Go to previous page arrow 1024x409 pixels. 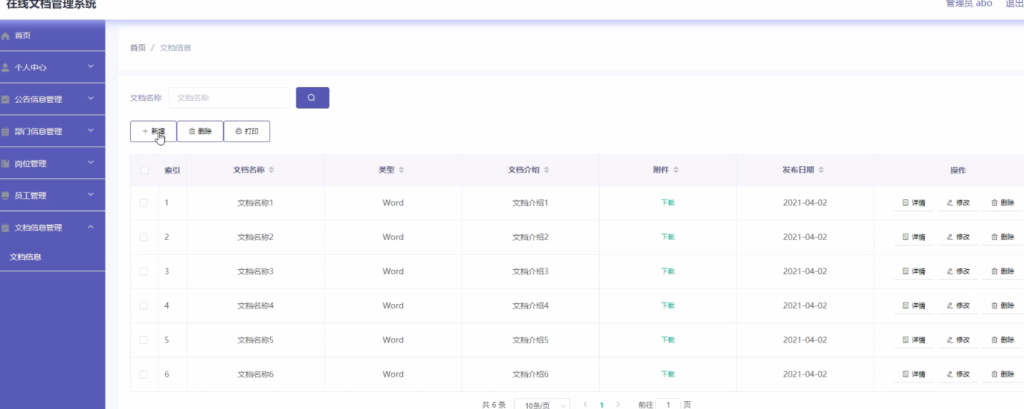pos(585,405)
